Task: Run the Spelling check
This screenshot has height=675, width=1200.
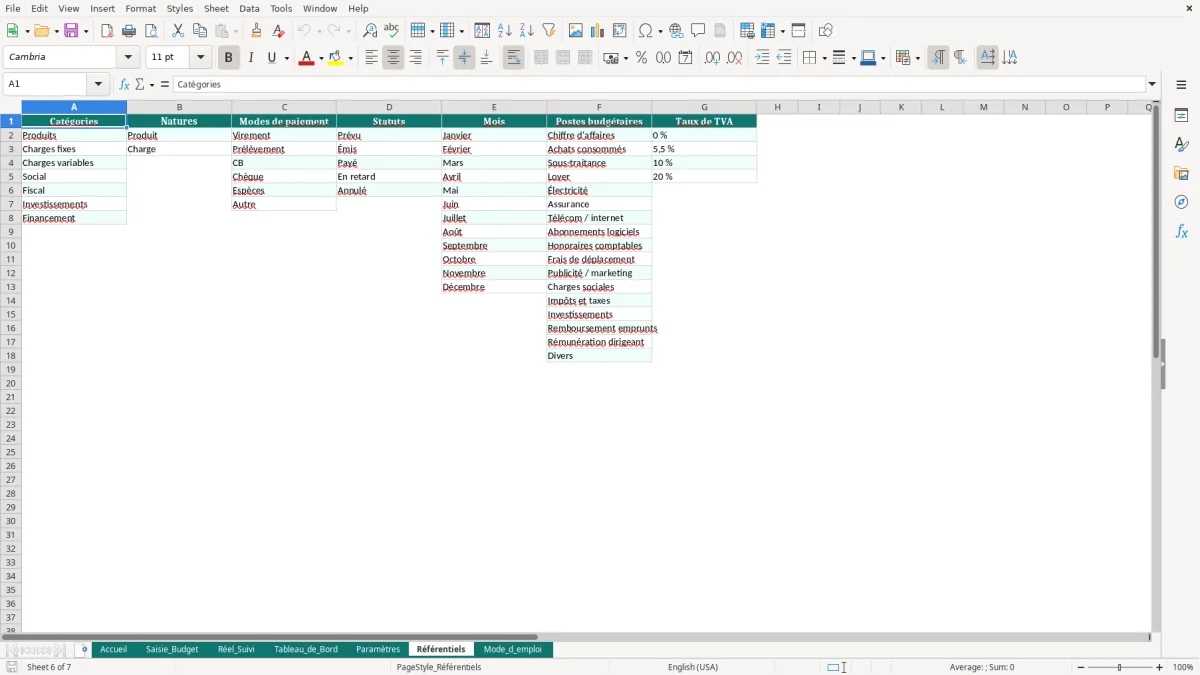Action: coord(392,31)
